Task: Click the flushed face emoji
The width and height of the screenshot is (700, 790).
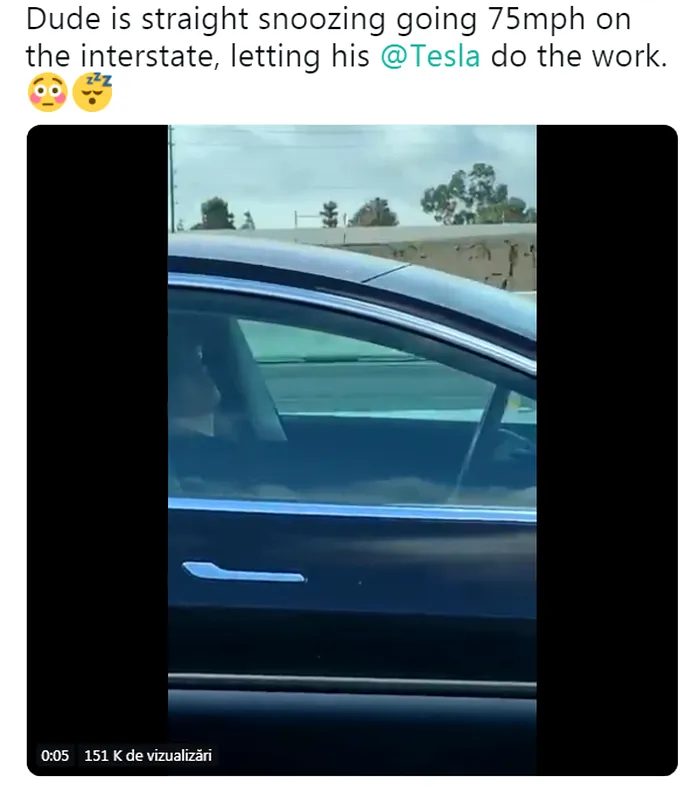Action: point(48,93)
